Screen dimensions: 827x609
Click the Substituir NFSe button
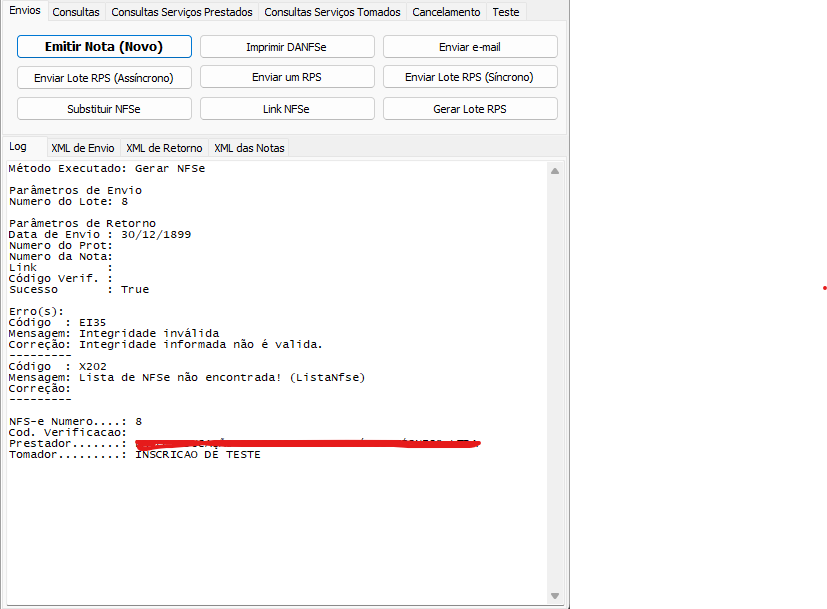104,109
